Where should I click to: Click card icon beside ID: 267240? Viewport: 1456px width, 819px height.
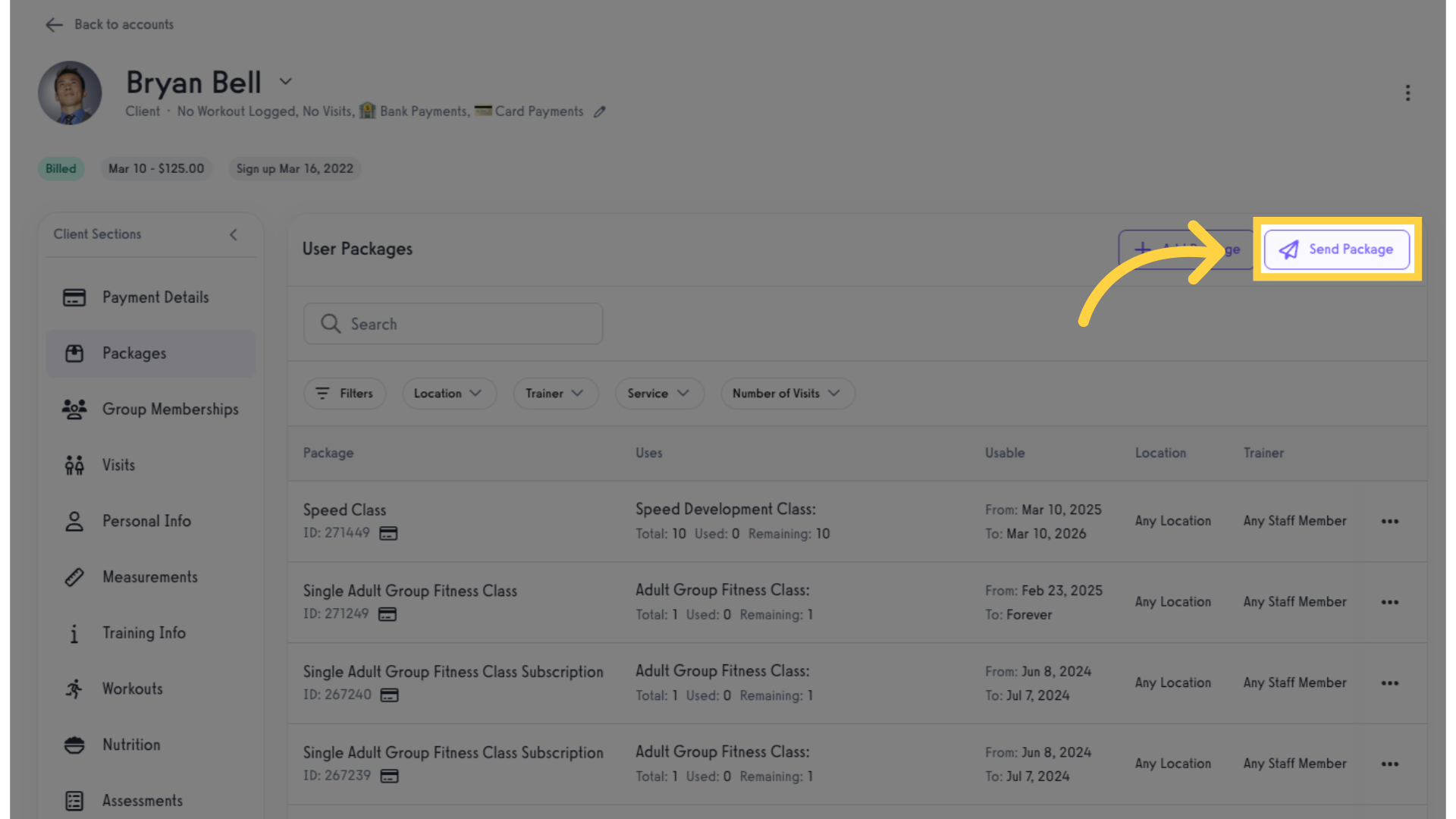[389, 695]
